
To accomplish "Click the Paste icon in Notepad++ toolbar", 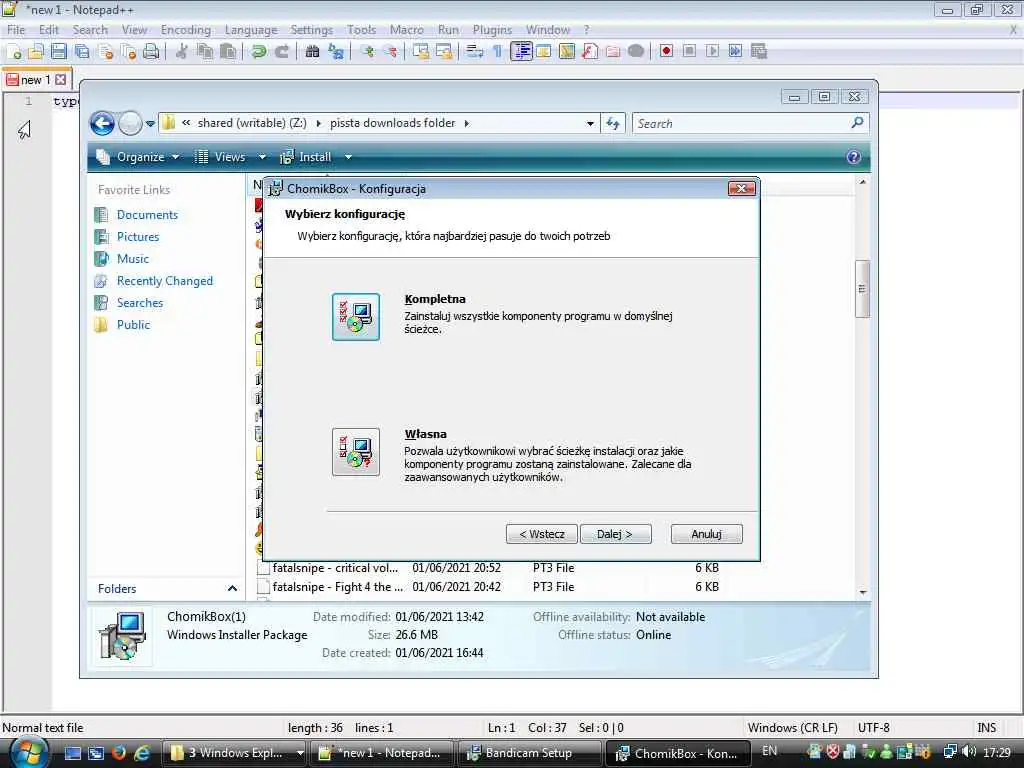I will point(227,52).
